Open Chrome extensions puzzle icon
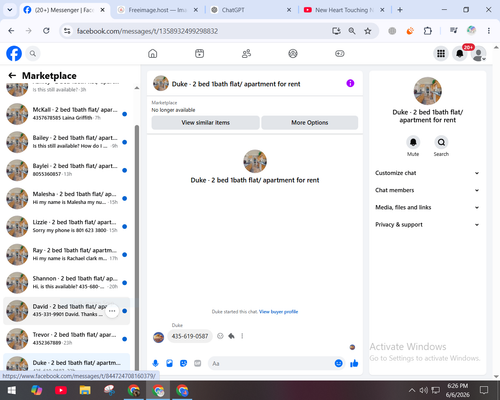The width and height of the screenshot is (500, 400). (x=427, y=31)
